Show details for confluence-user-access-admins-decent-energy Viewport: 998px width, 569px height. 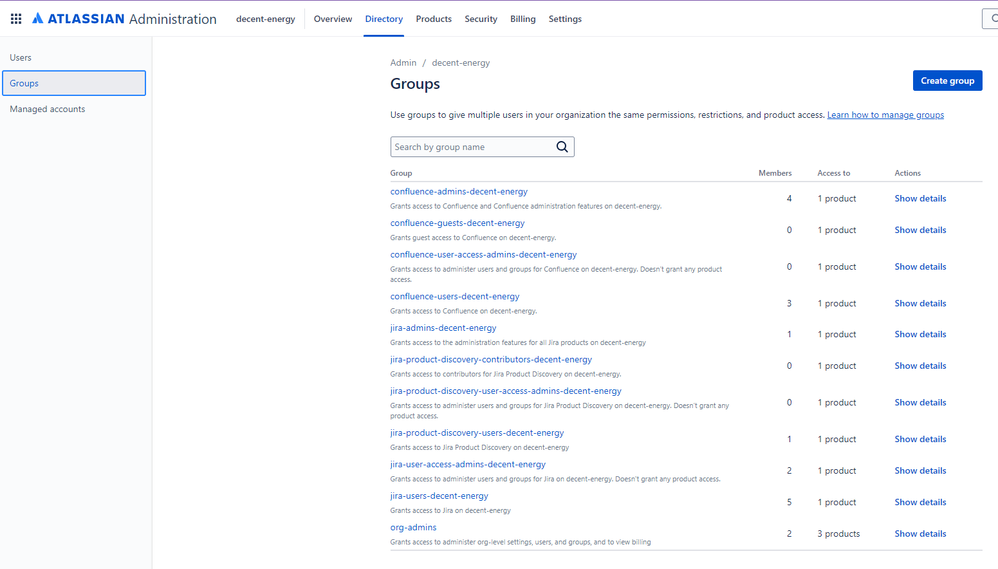pos(920,267)
